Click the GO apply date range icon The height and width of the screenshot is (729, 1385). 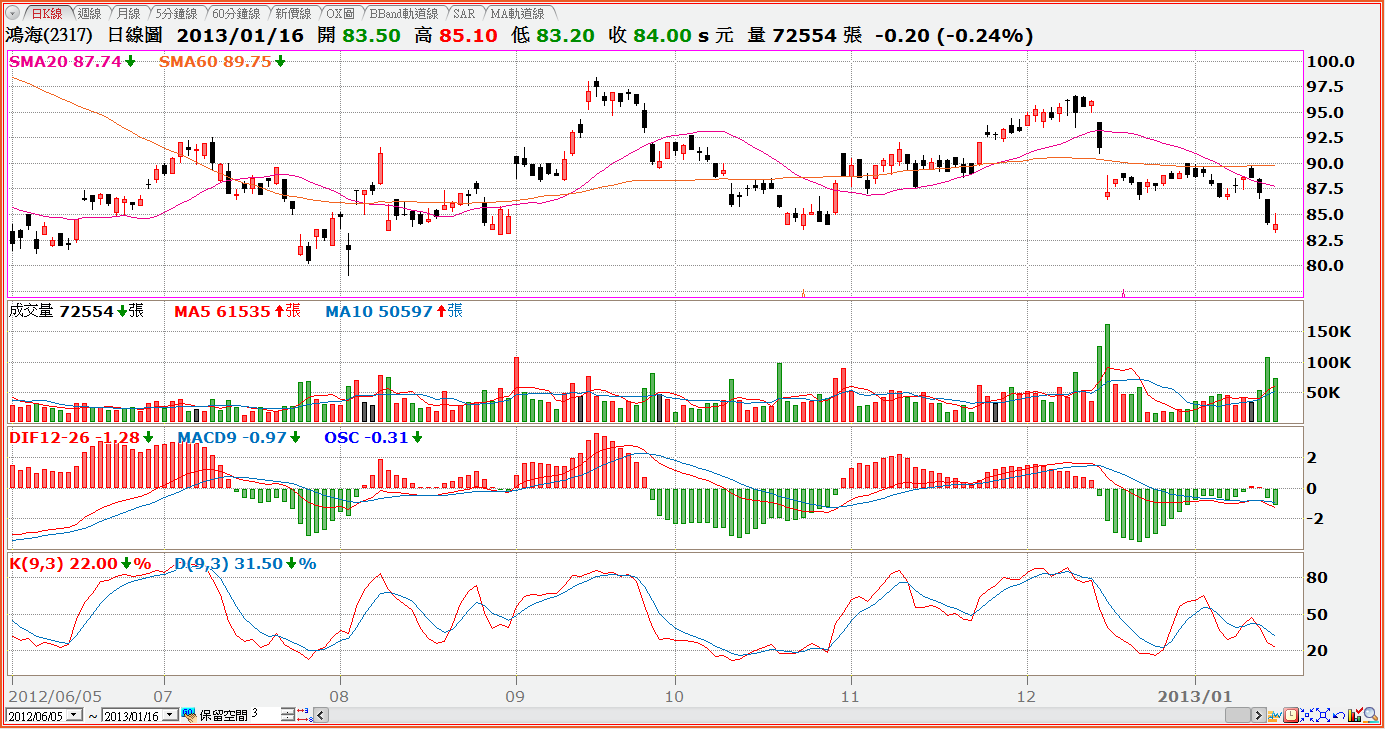tap(189, 714)
